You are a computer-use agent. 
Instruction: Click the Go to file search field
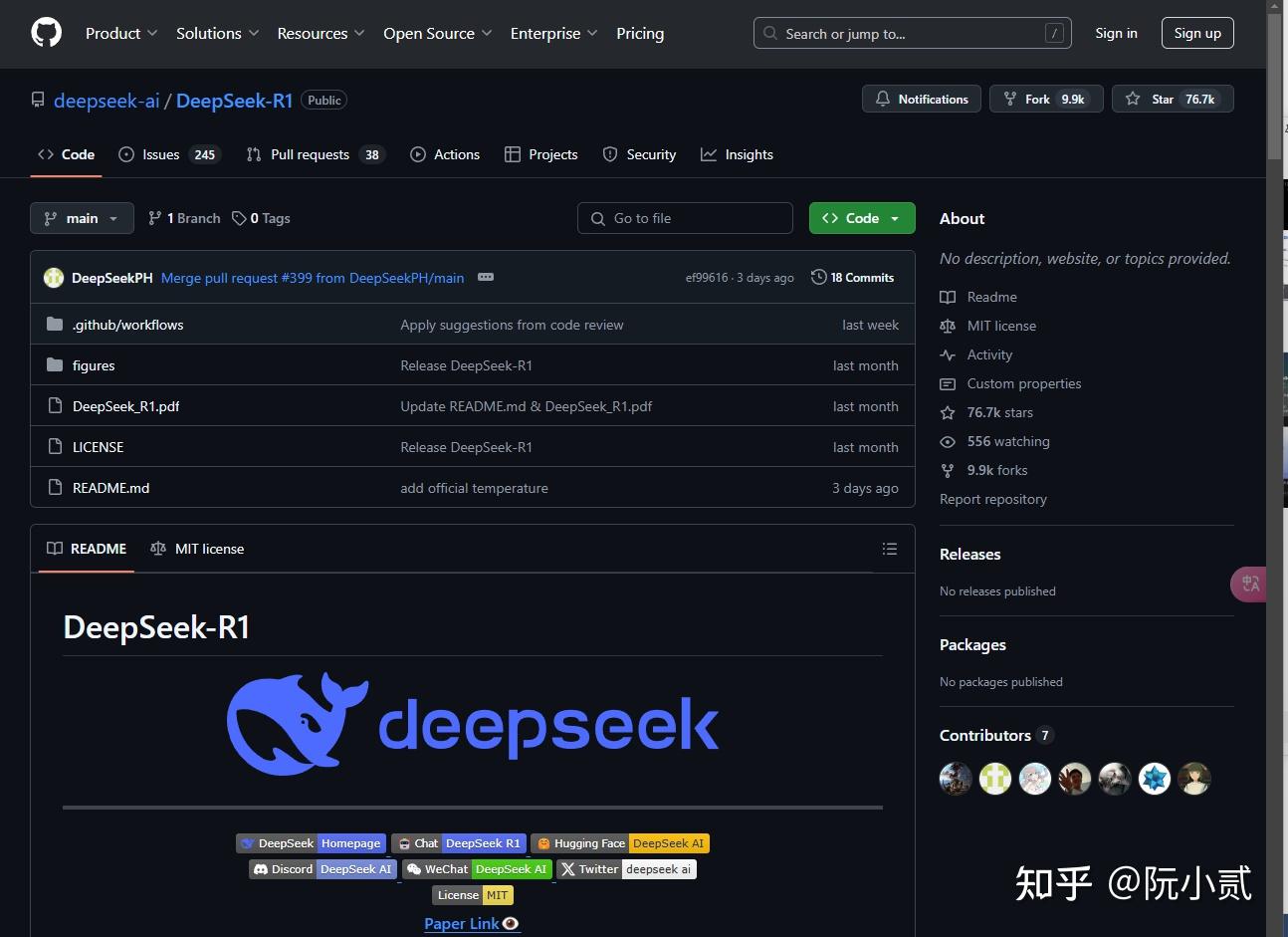point(685,218)
